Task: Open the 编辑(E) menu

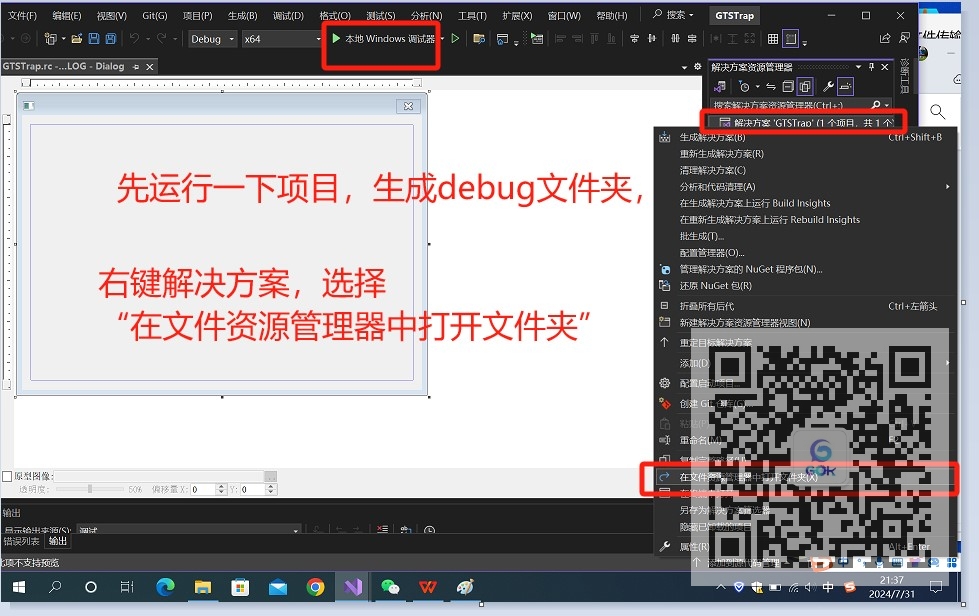Action: coord(67,16)
